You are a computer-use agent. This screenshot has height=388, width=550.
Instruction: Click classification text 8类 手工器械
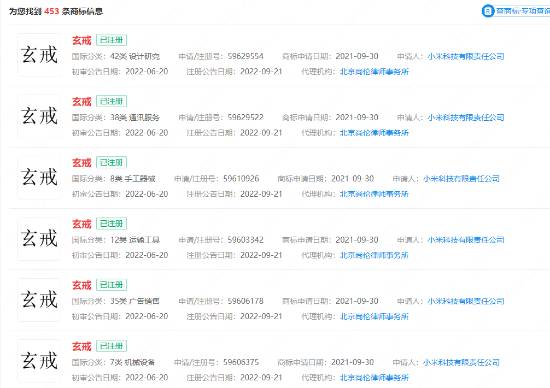tap(133, 179)
